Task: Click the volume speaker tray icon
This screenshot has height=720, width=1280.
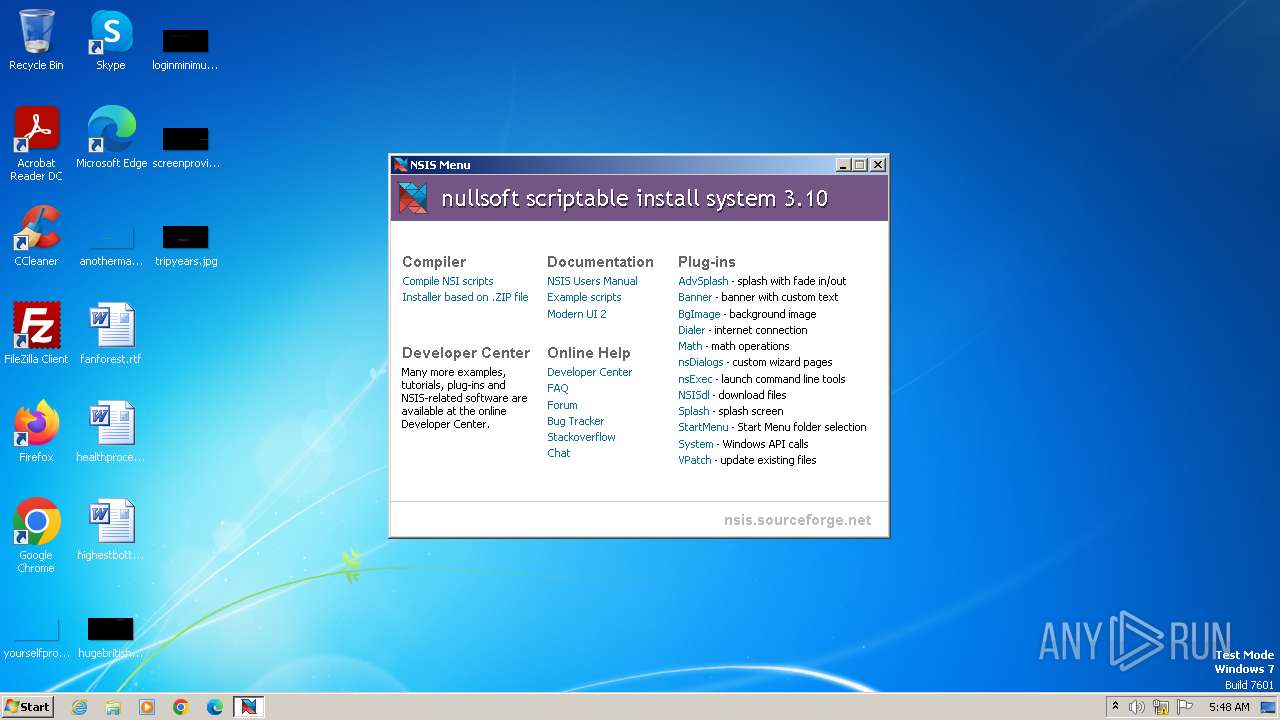Action: pos(1137,707)
